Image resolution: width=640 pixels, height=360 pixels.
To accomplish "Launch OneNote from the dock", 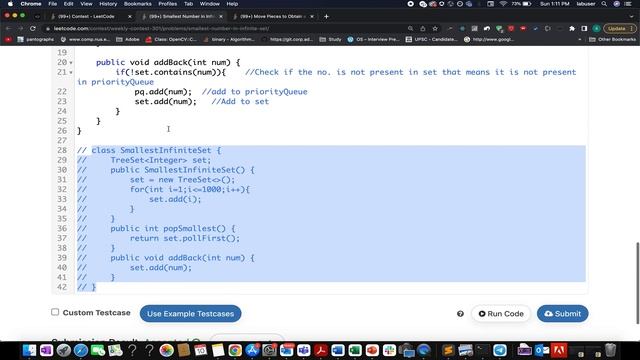I will 47,350.
